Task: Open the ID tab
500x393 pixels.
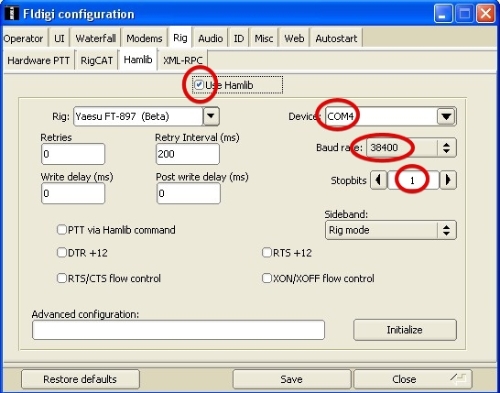Action: (239, 39)
